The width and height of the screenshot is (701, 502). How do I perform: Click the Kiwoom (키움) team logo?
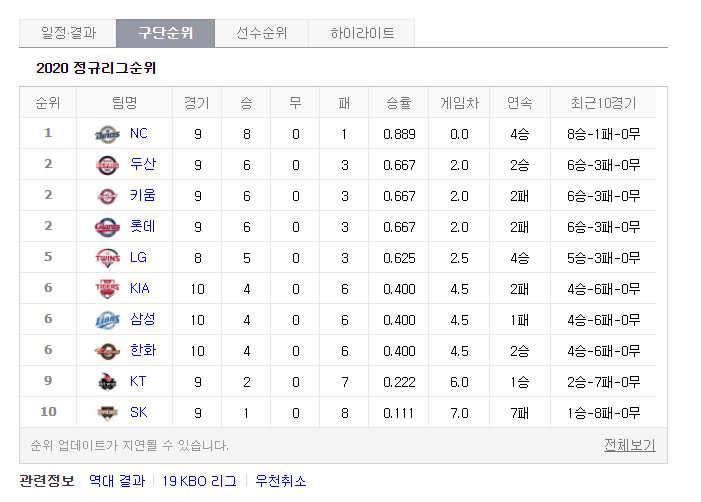pyautogui.click(x=107, y=196)
